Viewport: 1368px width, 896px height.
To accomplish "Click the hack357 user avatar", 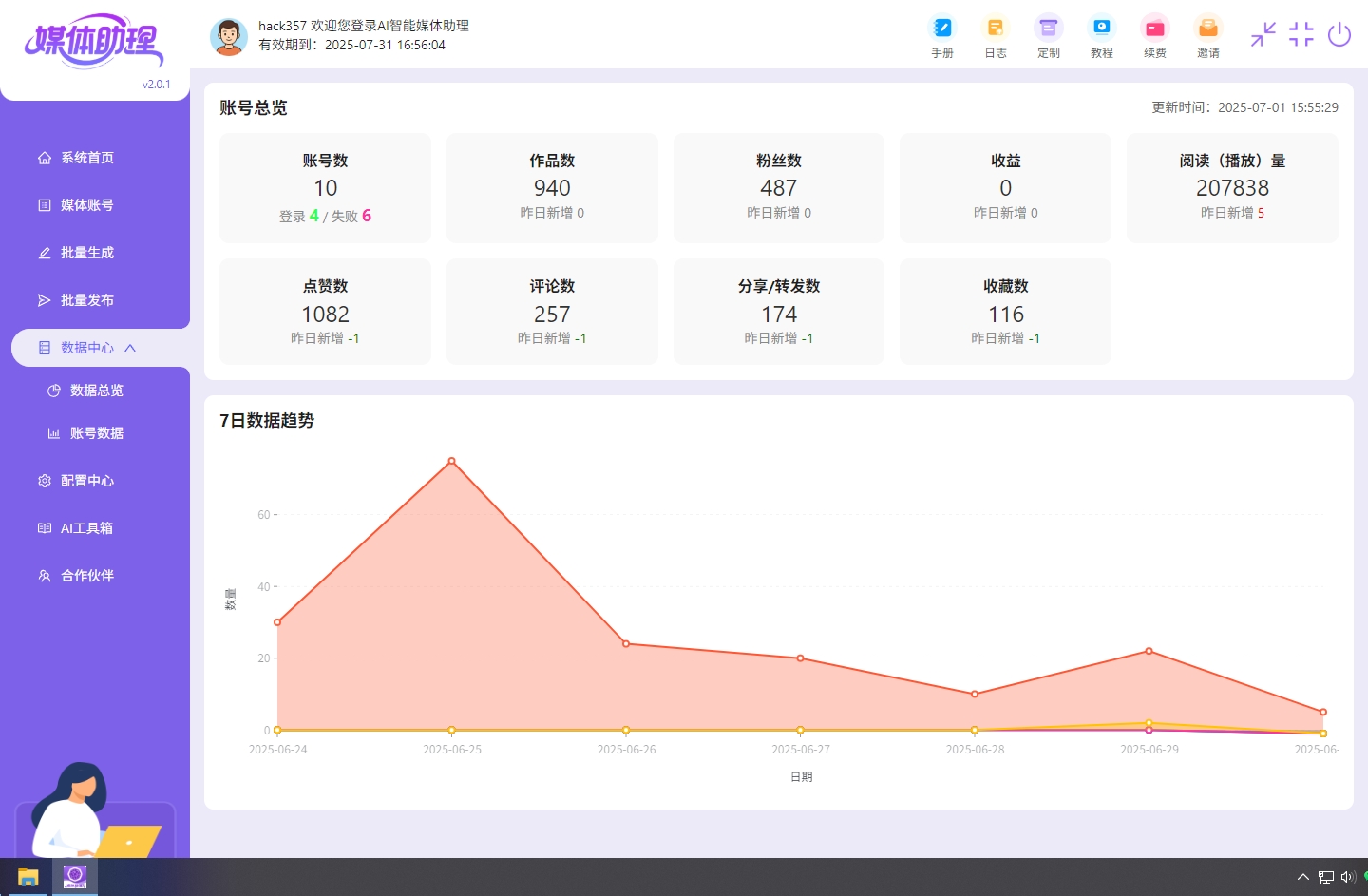I will pos(229,35).
